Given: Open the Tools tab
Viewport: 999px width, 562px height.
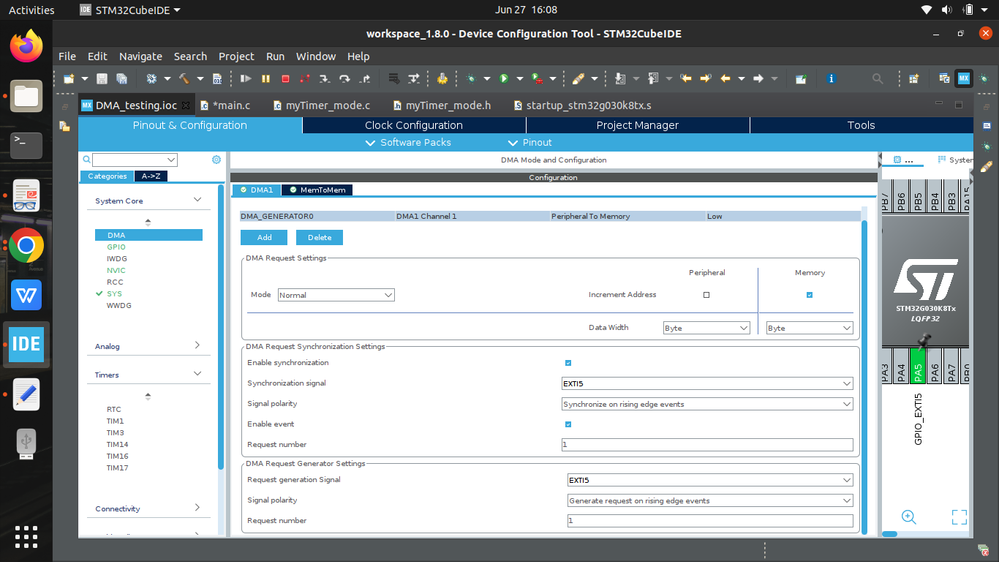Looking at the screenshot, I should pyautogui.click(x=861, y=126).
